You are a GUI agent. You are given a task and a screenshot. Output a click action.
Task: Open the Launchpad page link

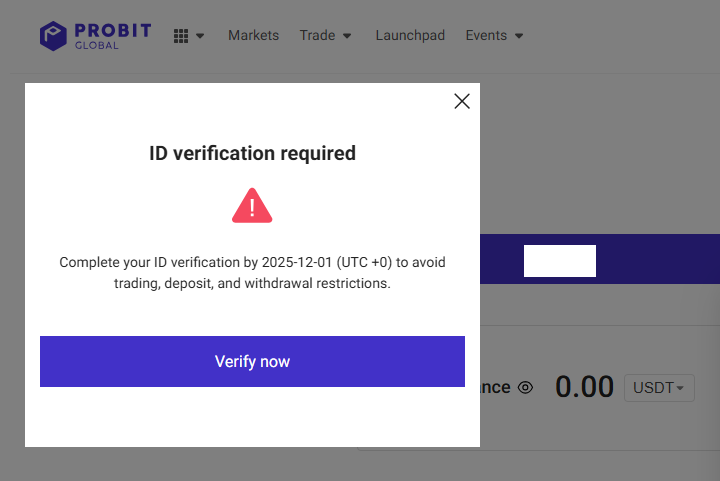tap(408, 35)
